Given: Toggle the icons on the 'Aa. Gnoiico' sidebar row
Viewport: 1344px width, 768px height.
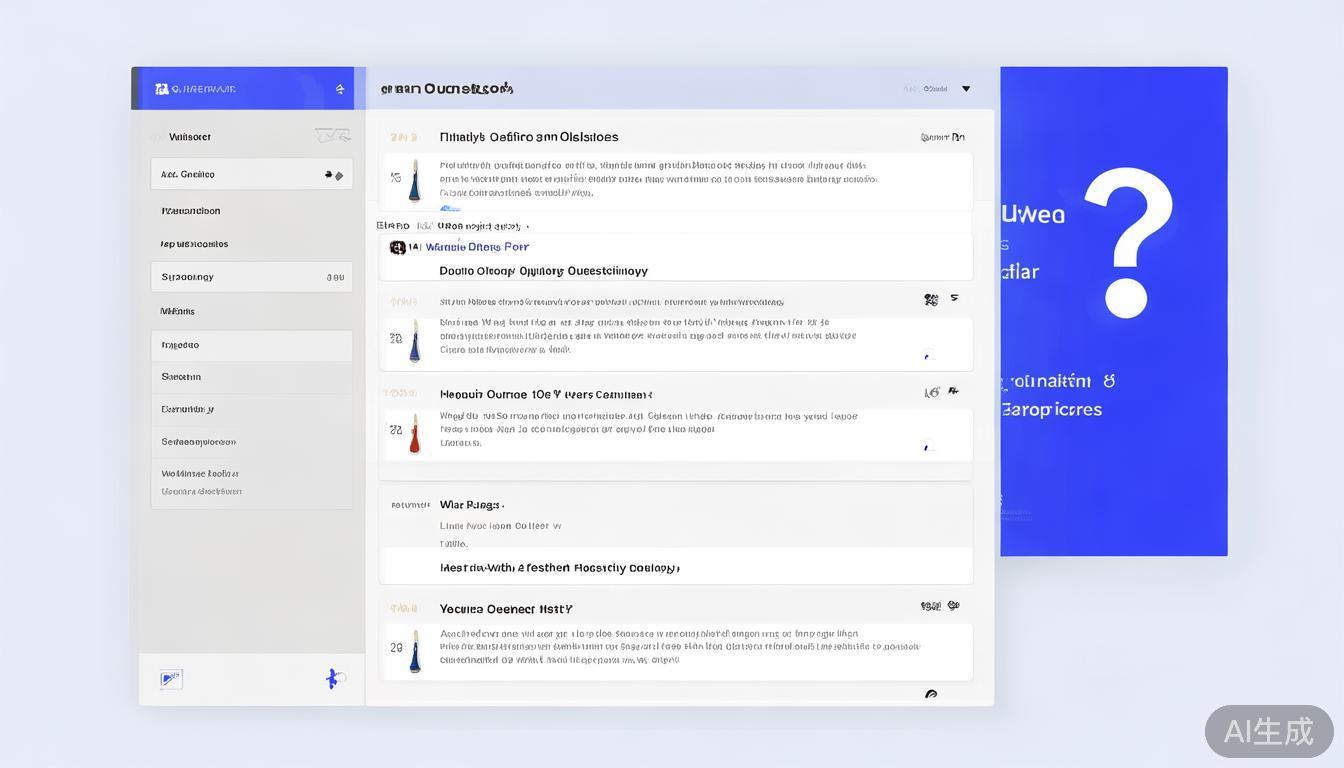Looking at the screenshot, I should tap(334, 175).
